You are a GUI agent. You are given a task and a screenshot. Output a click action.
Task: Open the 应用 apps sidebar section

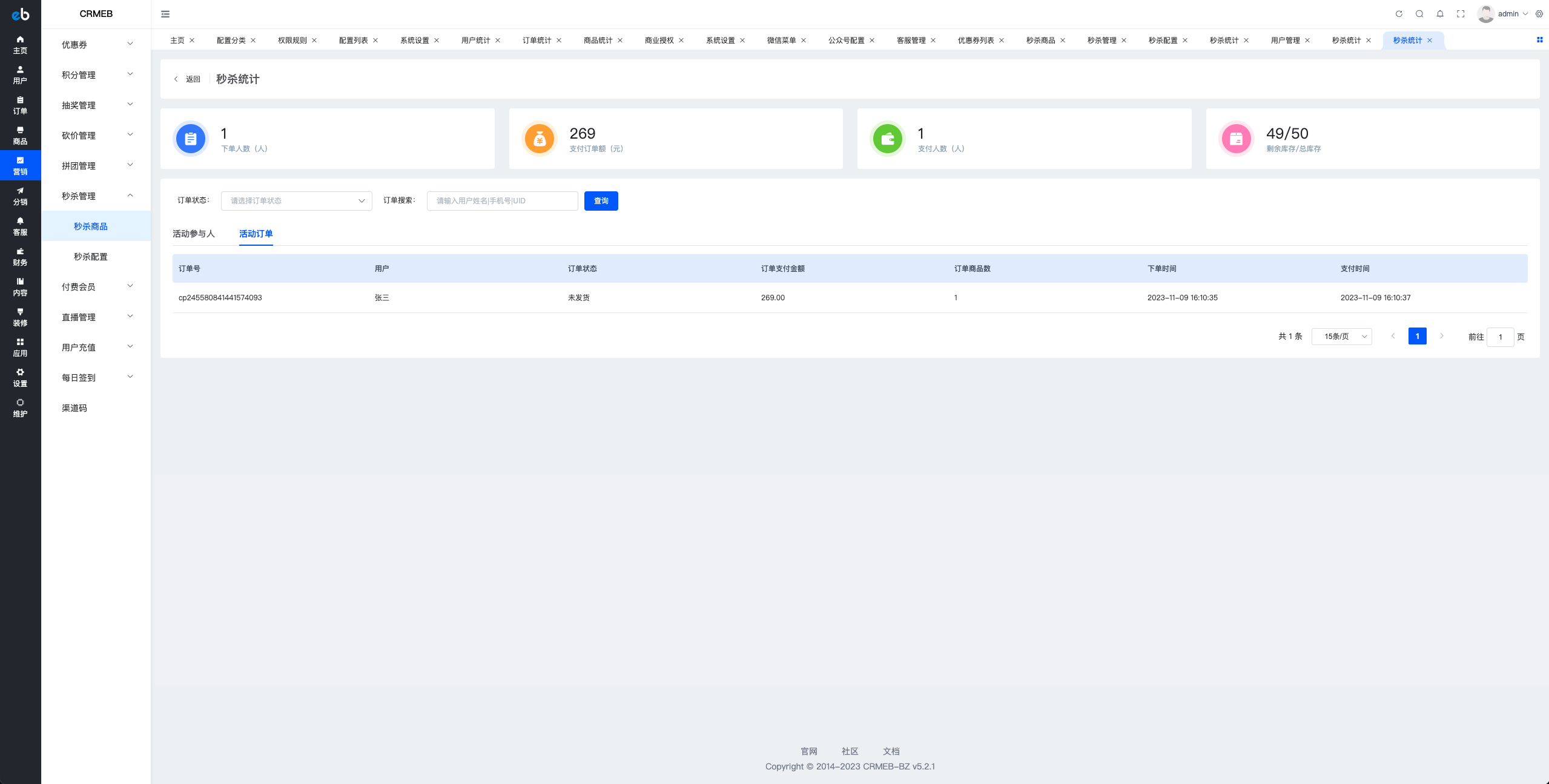[x=20, y=347]
